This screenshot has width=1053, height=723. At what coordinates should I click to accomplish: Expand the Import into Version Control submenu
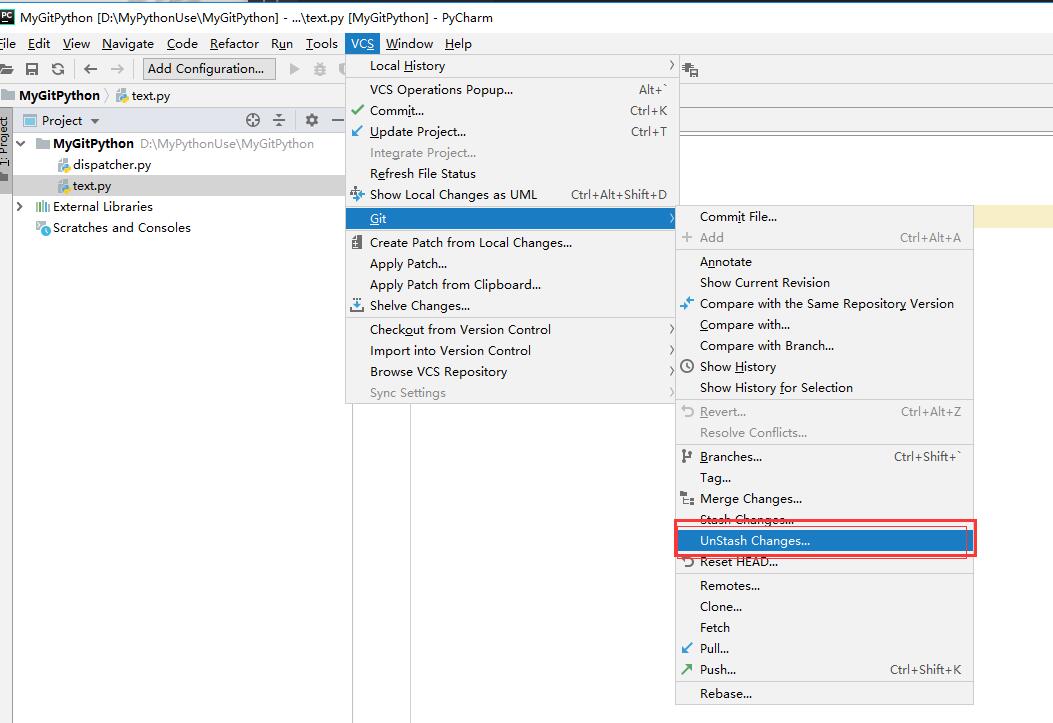pyautogui.click(x=671, y=350)
